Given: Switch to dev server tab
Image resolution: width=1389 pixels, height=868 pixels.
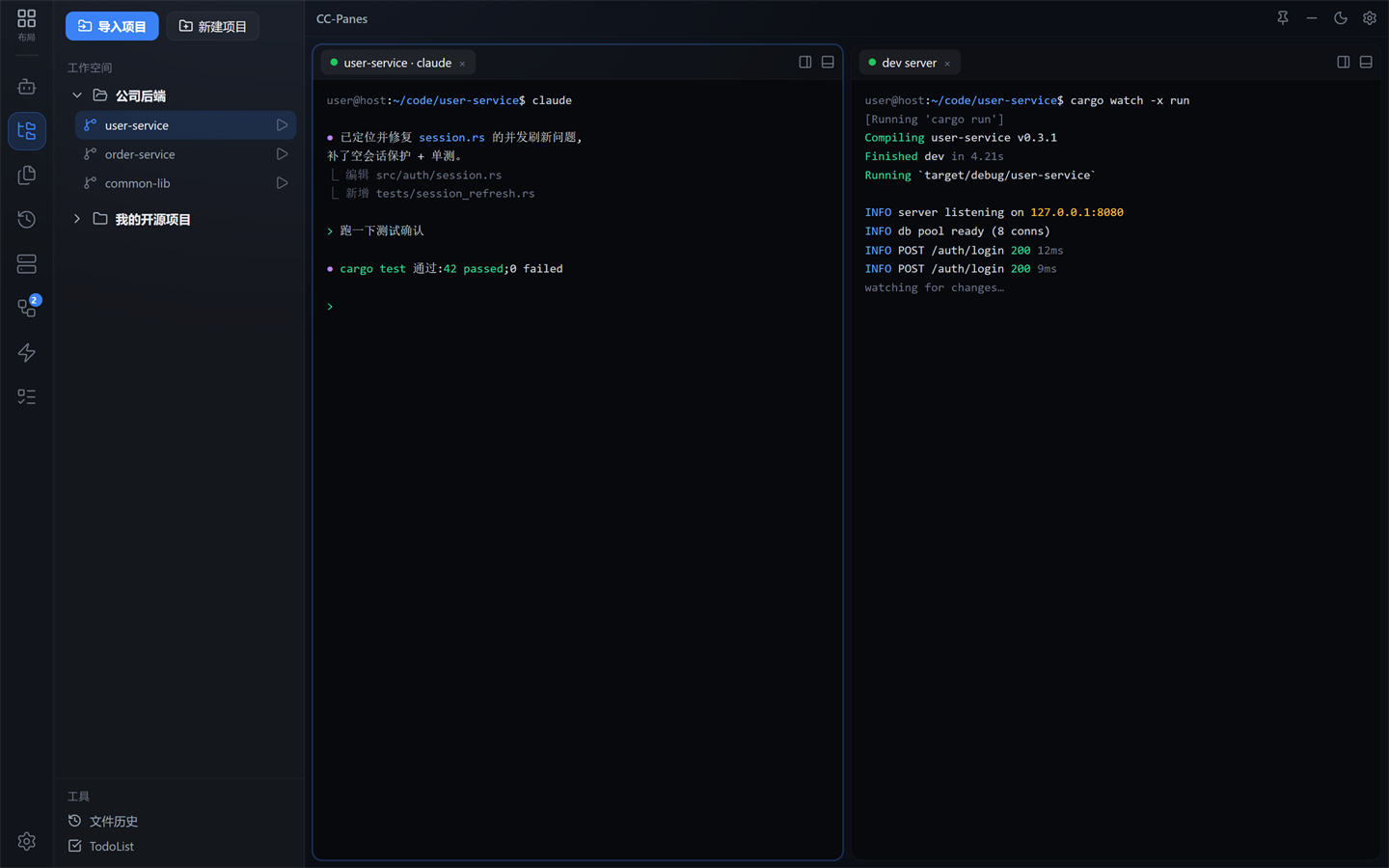Looking at the screenshot, I should click(909, 63).
